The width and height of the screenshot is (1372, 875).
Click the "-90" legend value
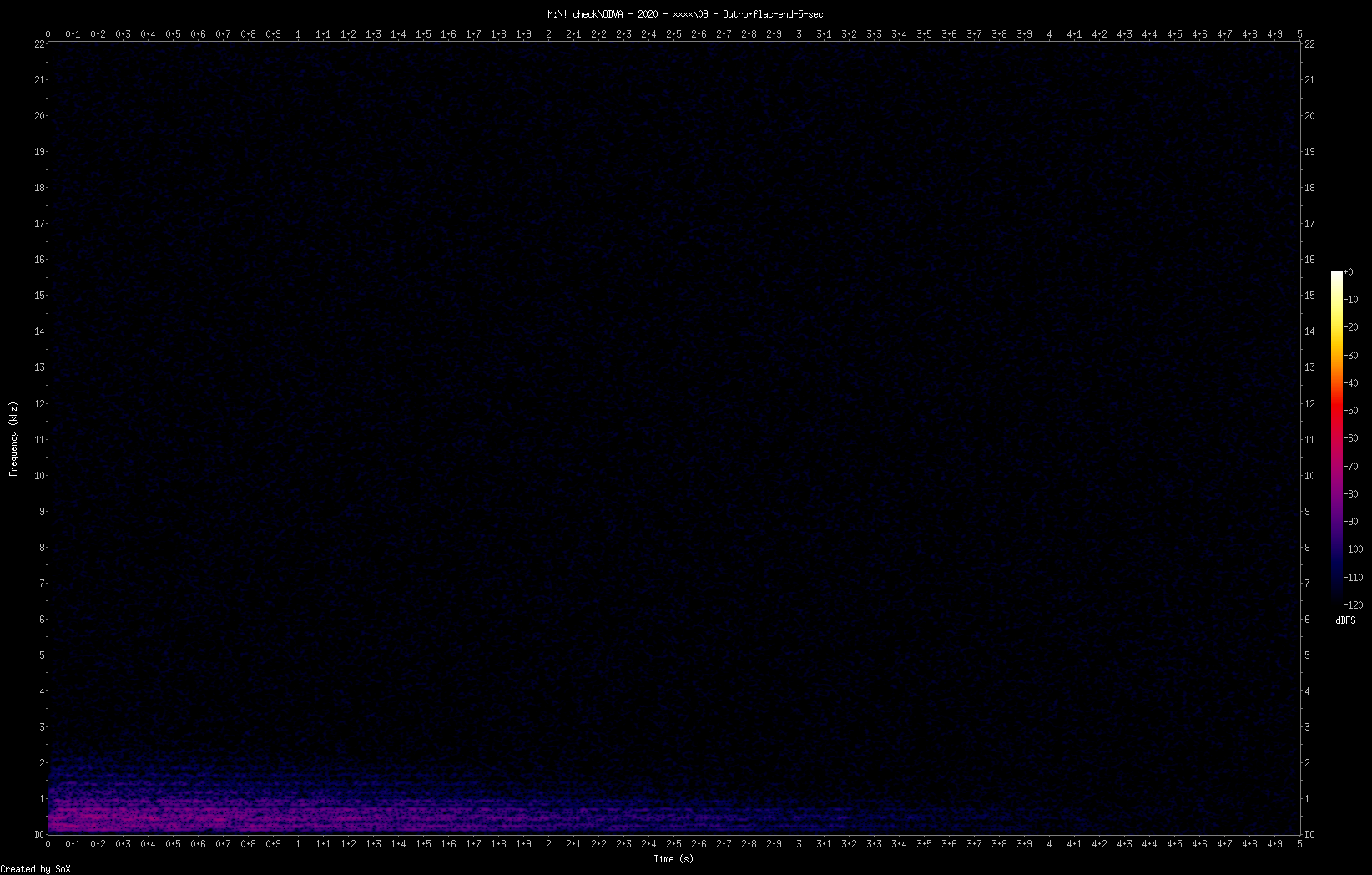[x=1351, y=522]
